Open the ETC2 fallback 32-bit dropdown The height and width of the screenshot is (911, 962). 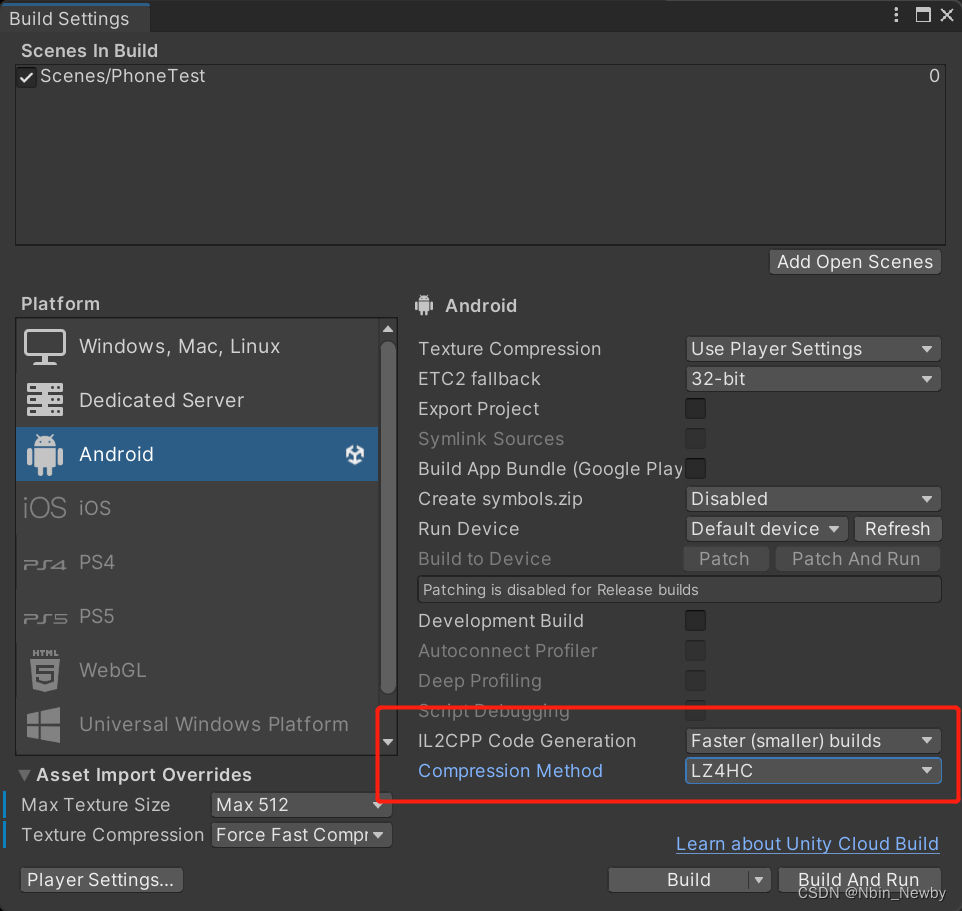813,379
